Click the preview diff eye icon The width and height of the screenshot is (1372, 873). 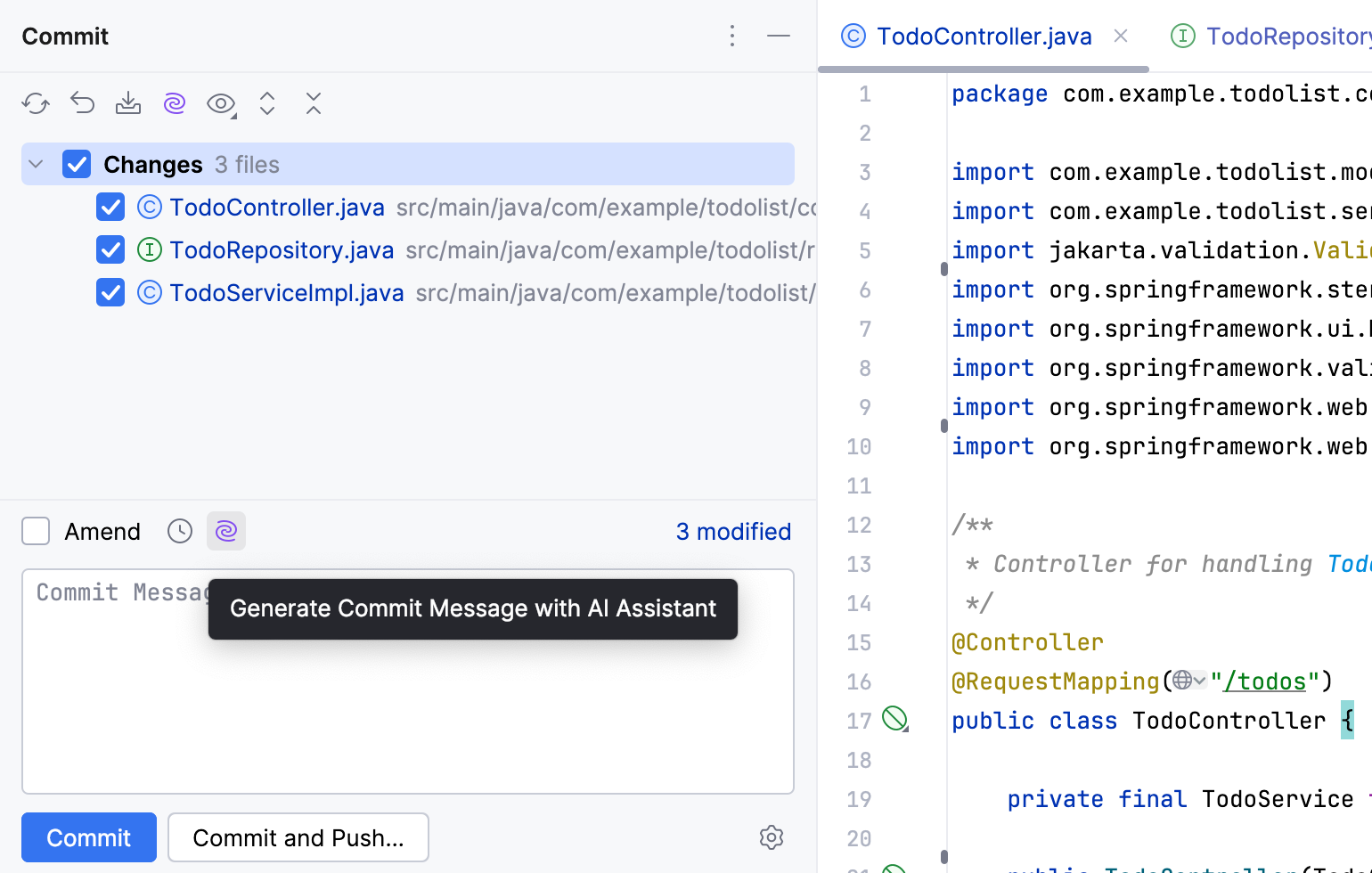coord(218,103)
